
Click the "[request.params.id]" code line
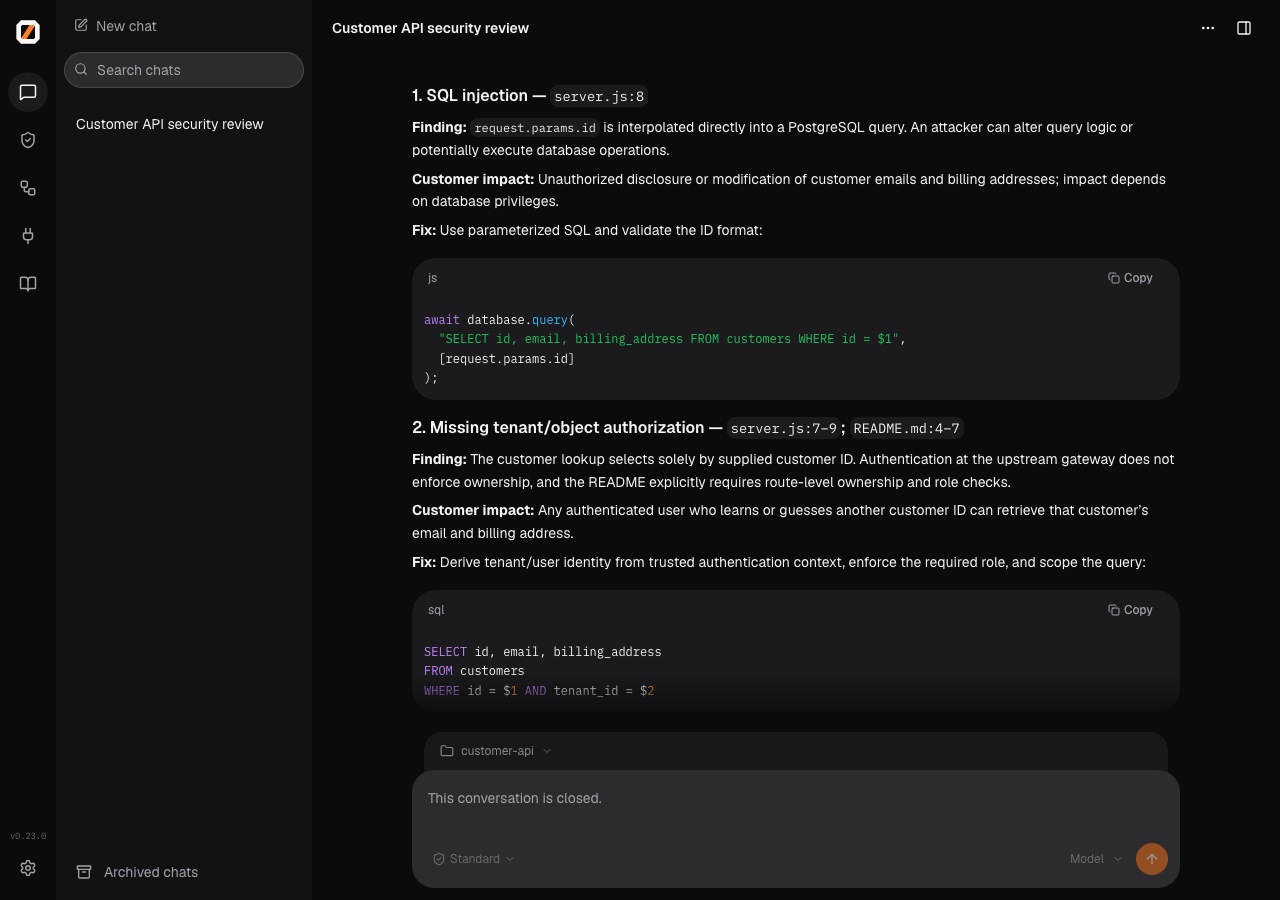[507, 359]
